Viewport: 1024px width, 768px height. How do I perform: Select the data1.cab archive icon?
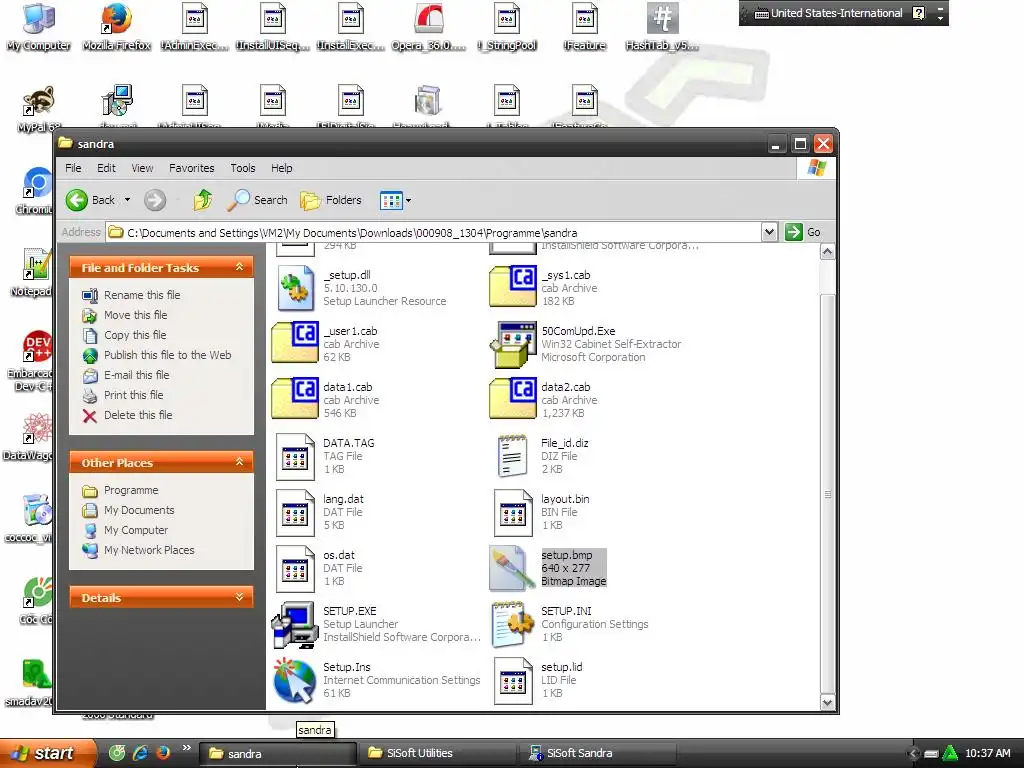coord(295,398)
